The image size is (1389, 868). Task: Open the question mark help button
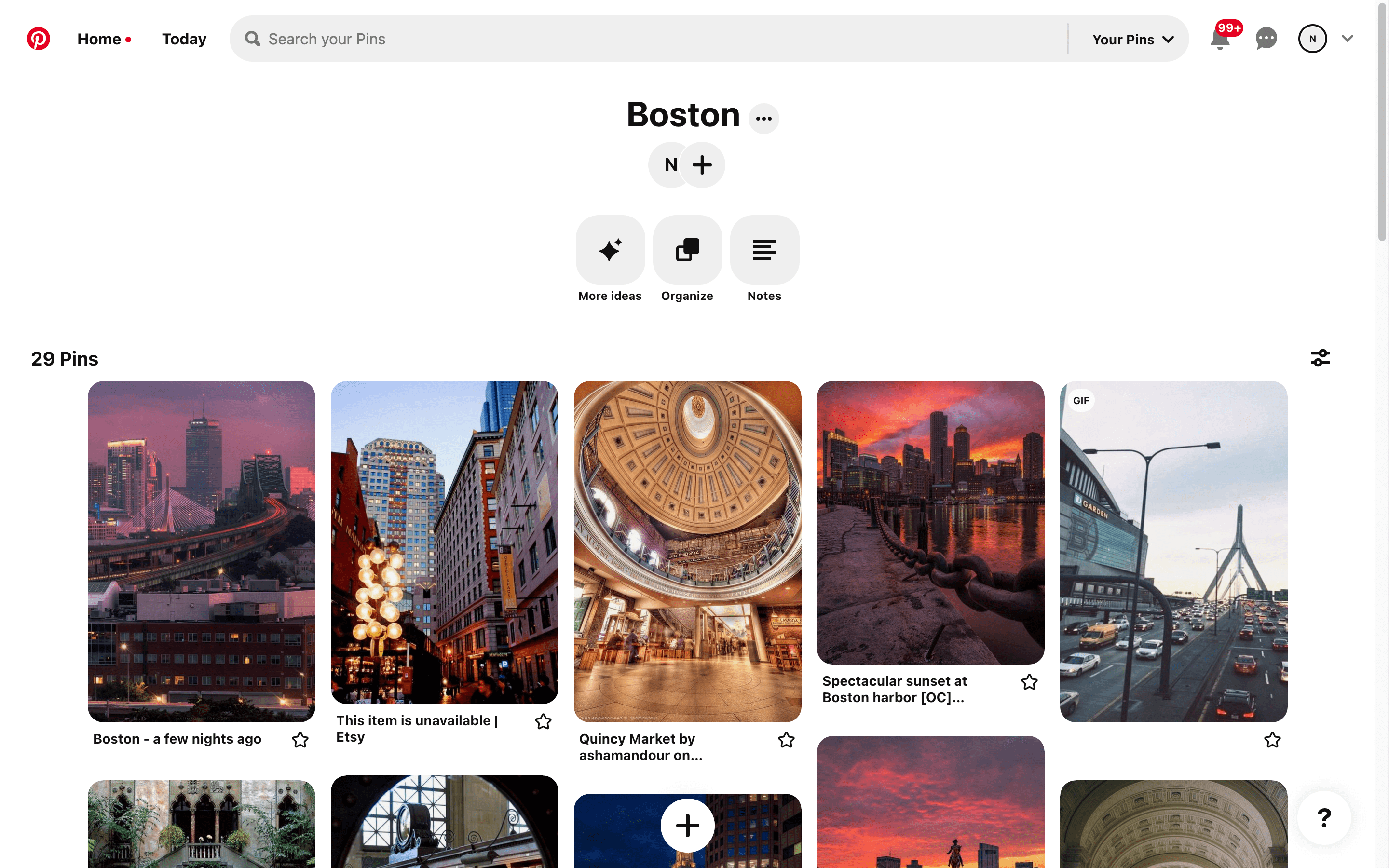click(1323, 817)
